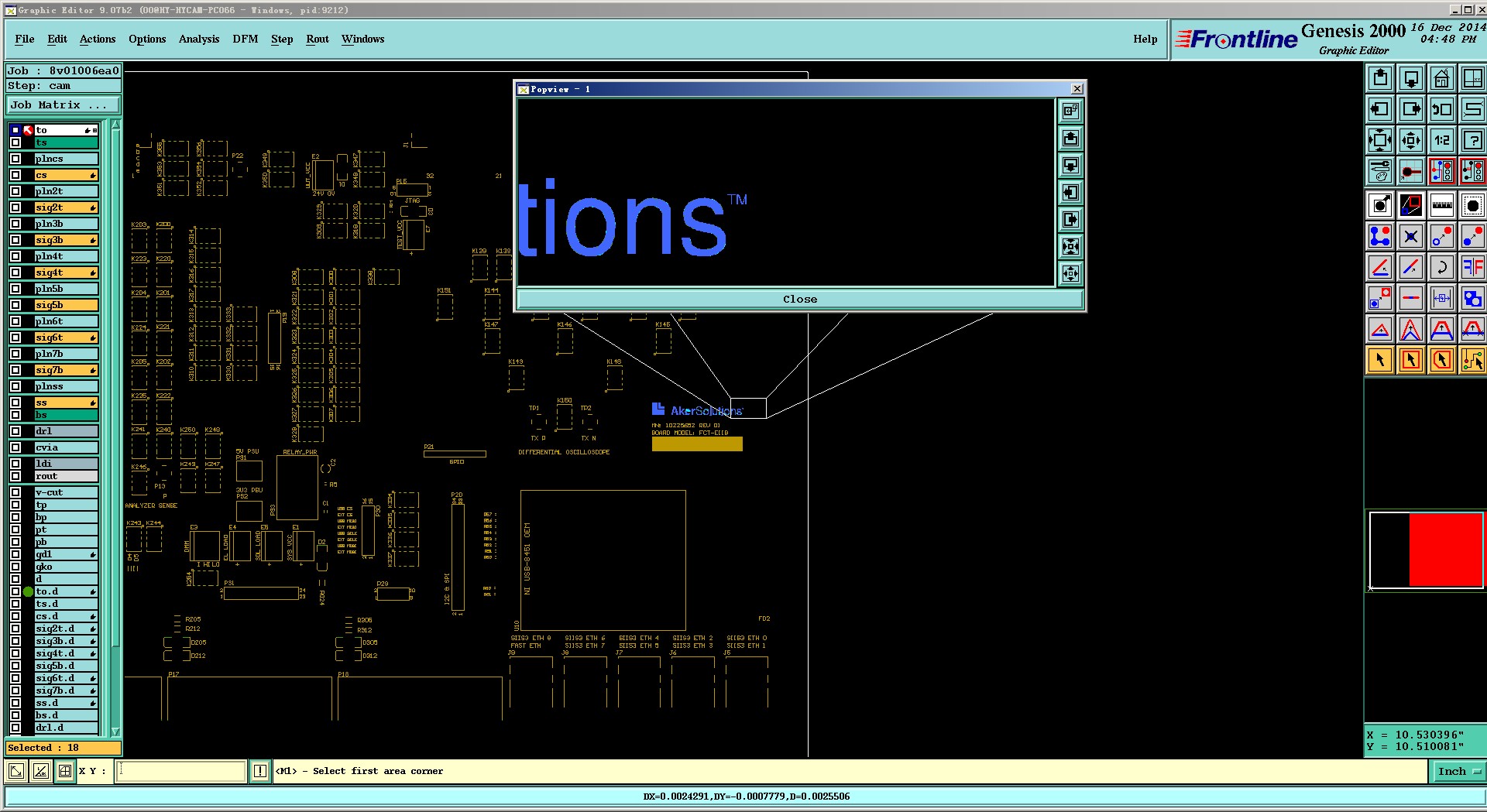Click the yellow block under Aker Solutions text
This screenshot has height=812, width=1487.
pyautogui.click(x=697, y=444)
